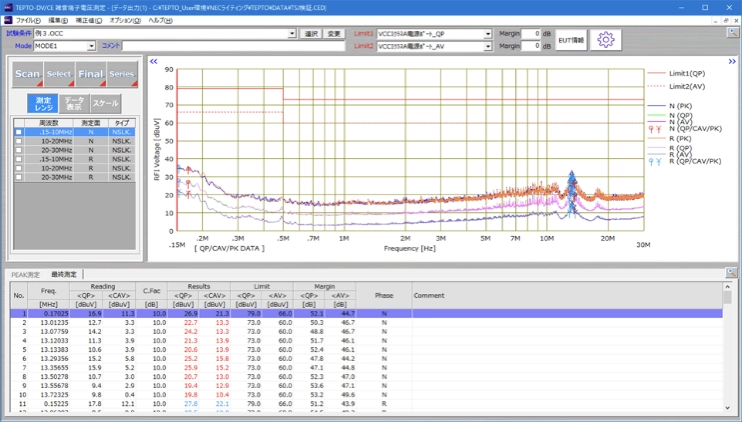Click the Phase column header

click(384, 295)
